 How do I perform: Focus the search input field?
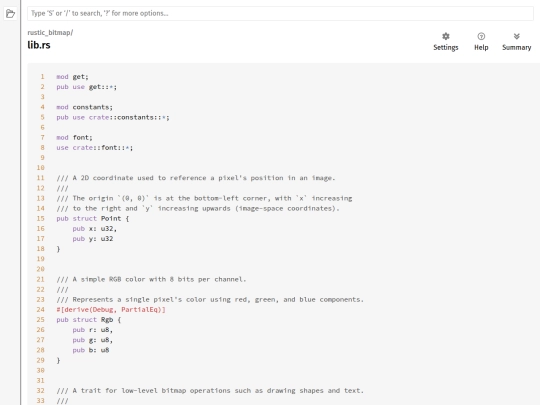280,13
